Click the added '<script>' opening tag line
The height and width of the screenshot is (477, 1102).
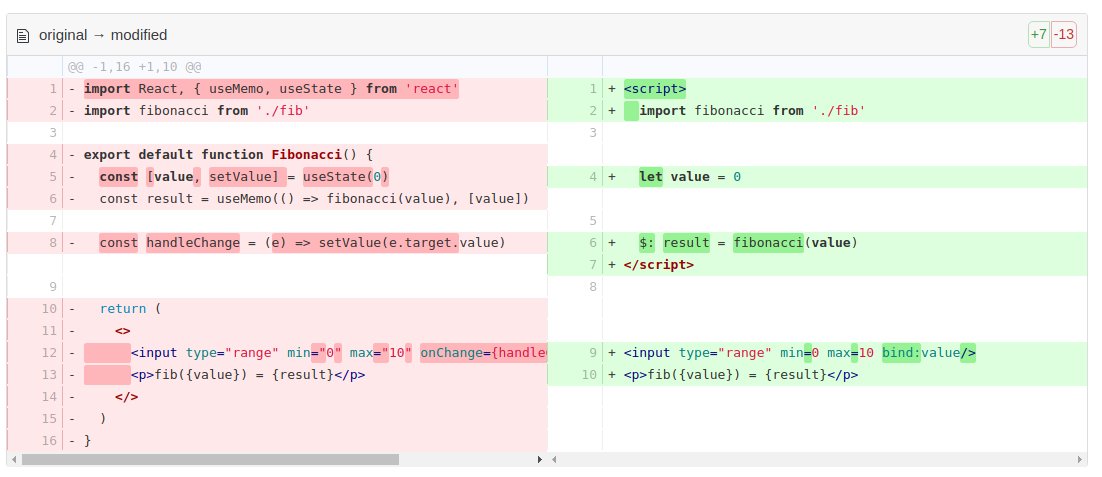[654, 89]
